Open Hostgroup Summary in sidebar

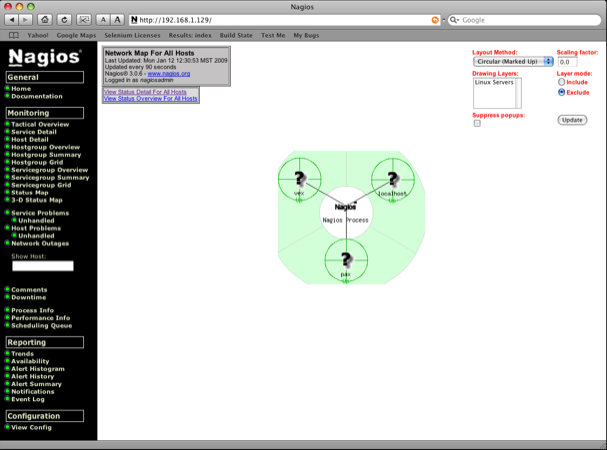click(x=46, y=155)
